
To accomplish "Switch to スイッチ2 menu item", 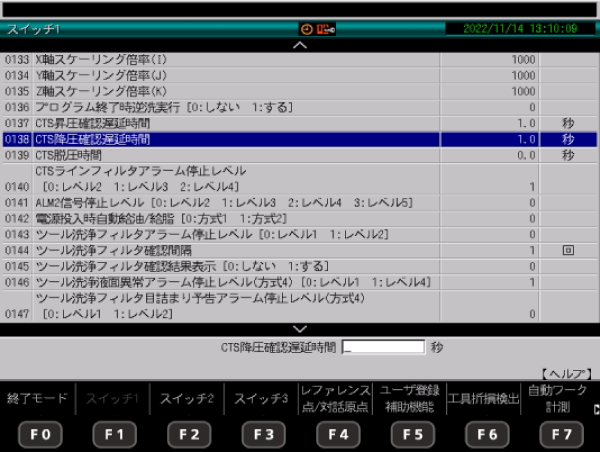I will pos(187,398).
